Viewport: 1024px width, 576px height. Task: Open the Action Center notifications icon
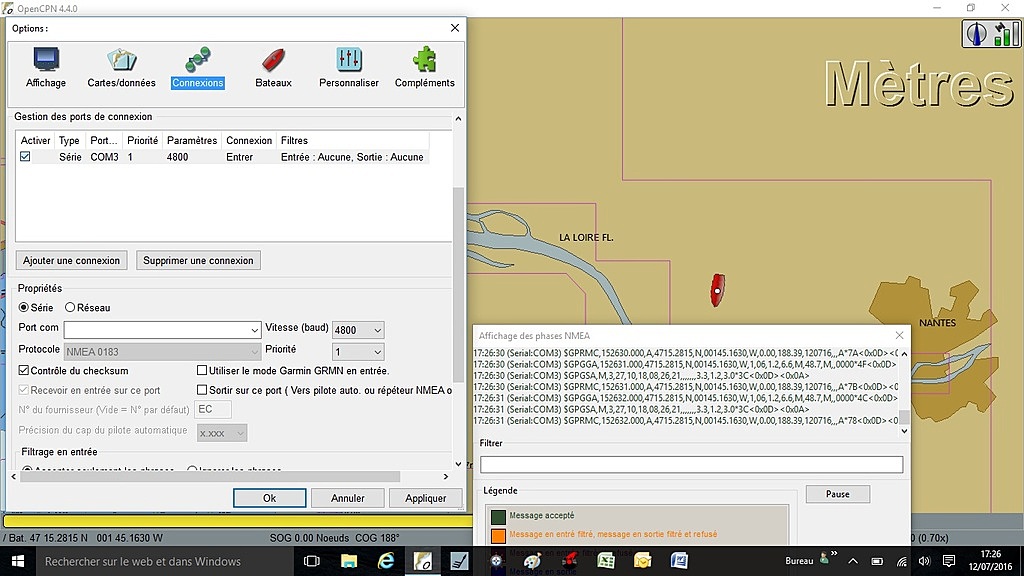click(x=949, y=561)
